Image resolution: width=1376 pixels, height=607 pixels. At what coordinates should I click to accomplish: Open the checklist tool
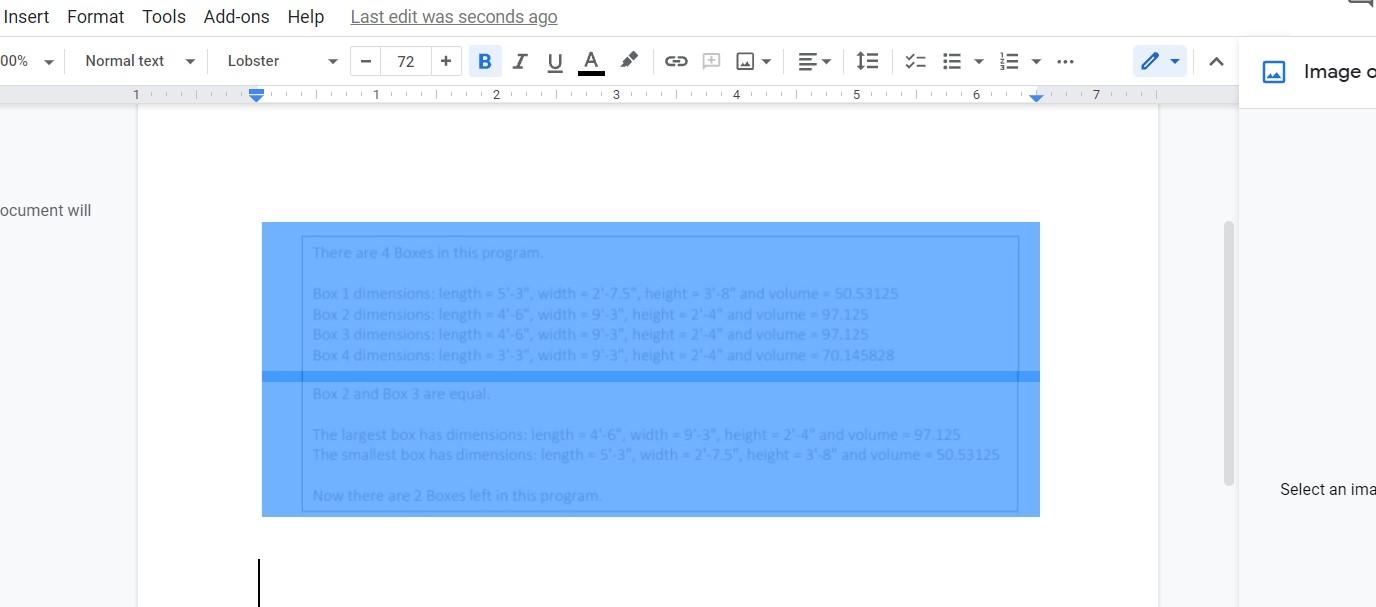click(x=914, y=61)
